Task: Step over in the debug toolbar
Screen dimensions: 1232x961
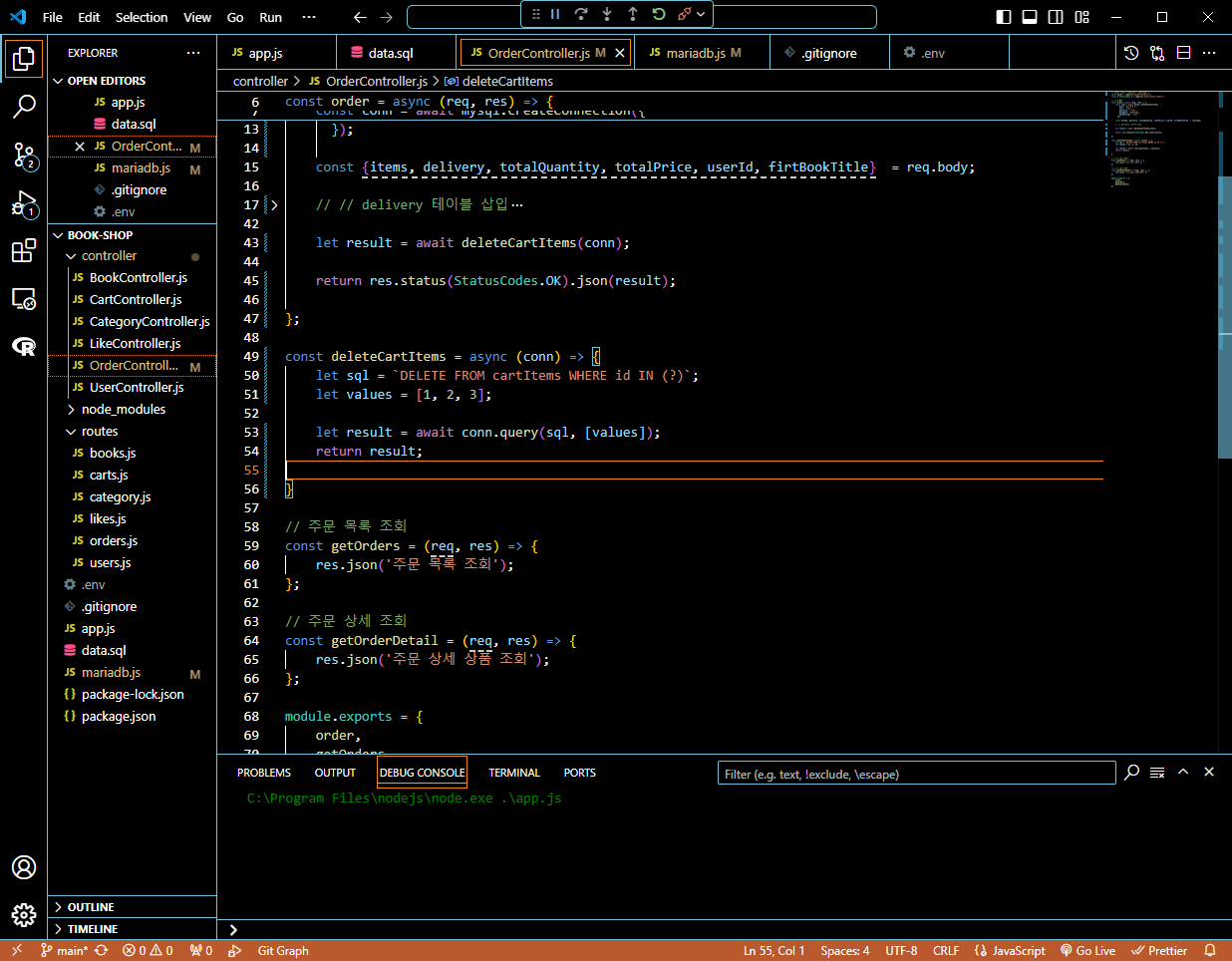Action: [x=581, y=14]
